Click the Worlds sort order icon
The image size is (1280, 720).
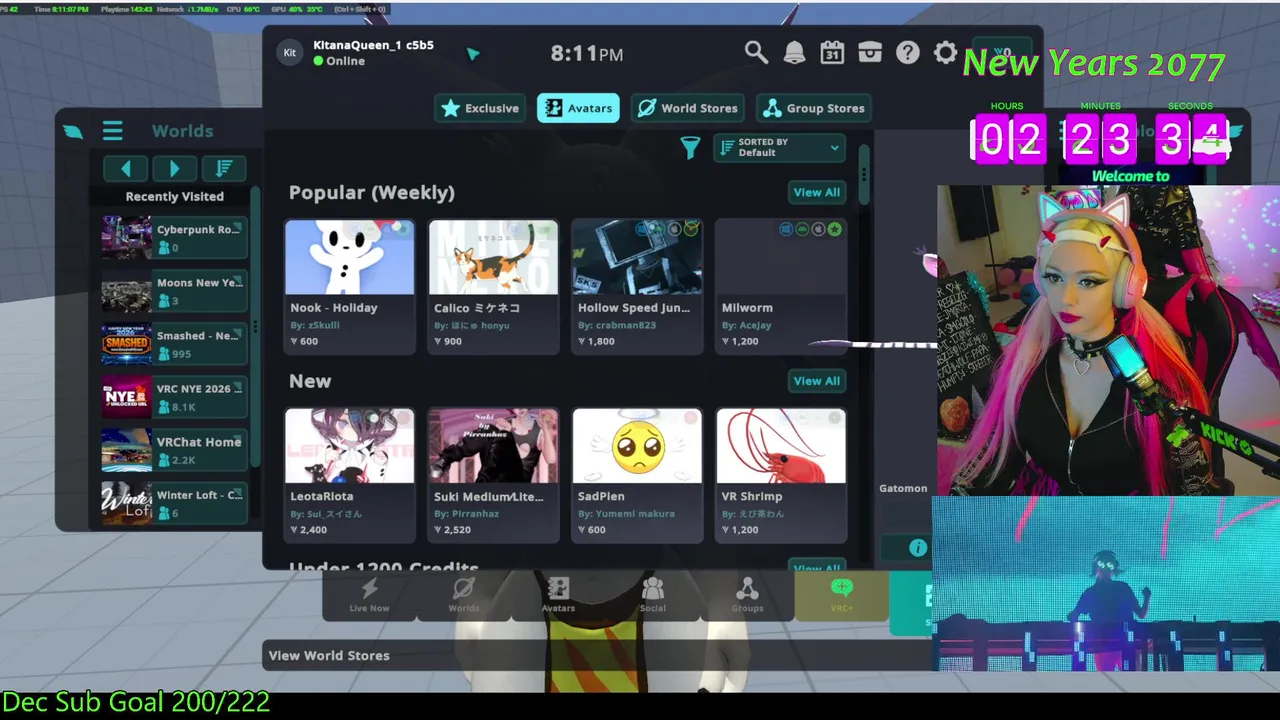224,168
